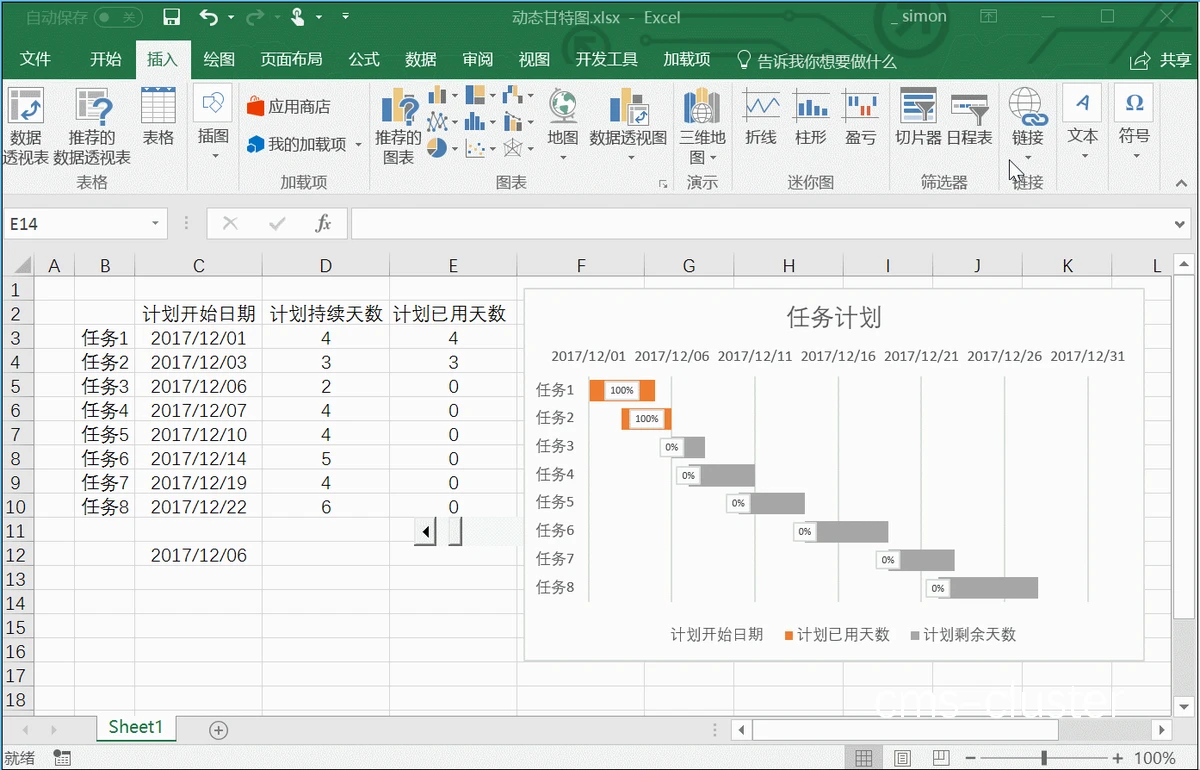
Task: Click the scroll bar control's left arrow
Action: click(425, 532)
